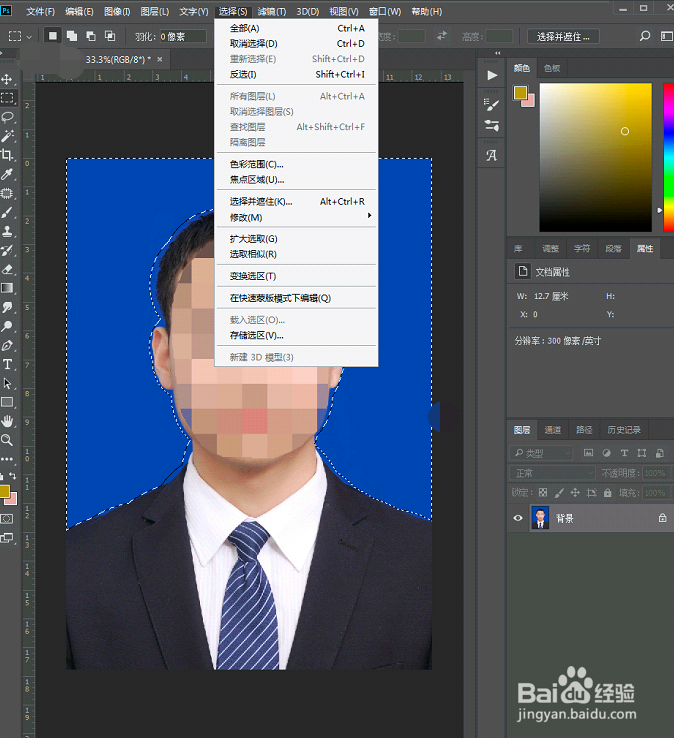Open the 滤镜(T) menu
Viewport: 674px width, 738px height.
[x=272, y=11]
